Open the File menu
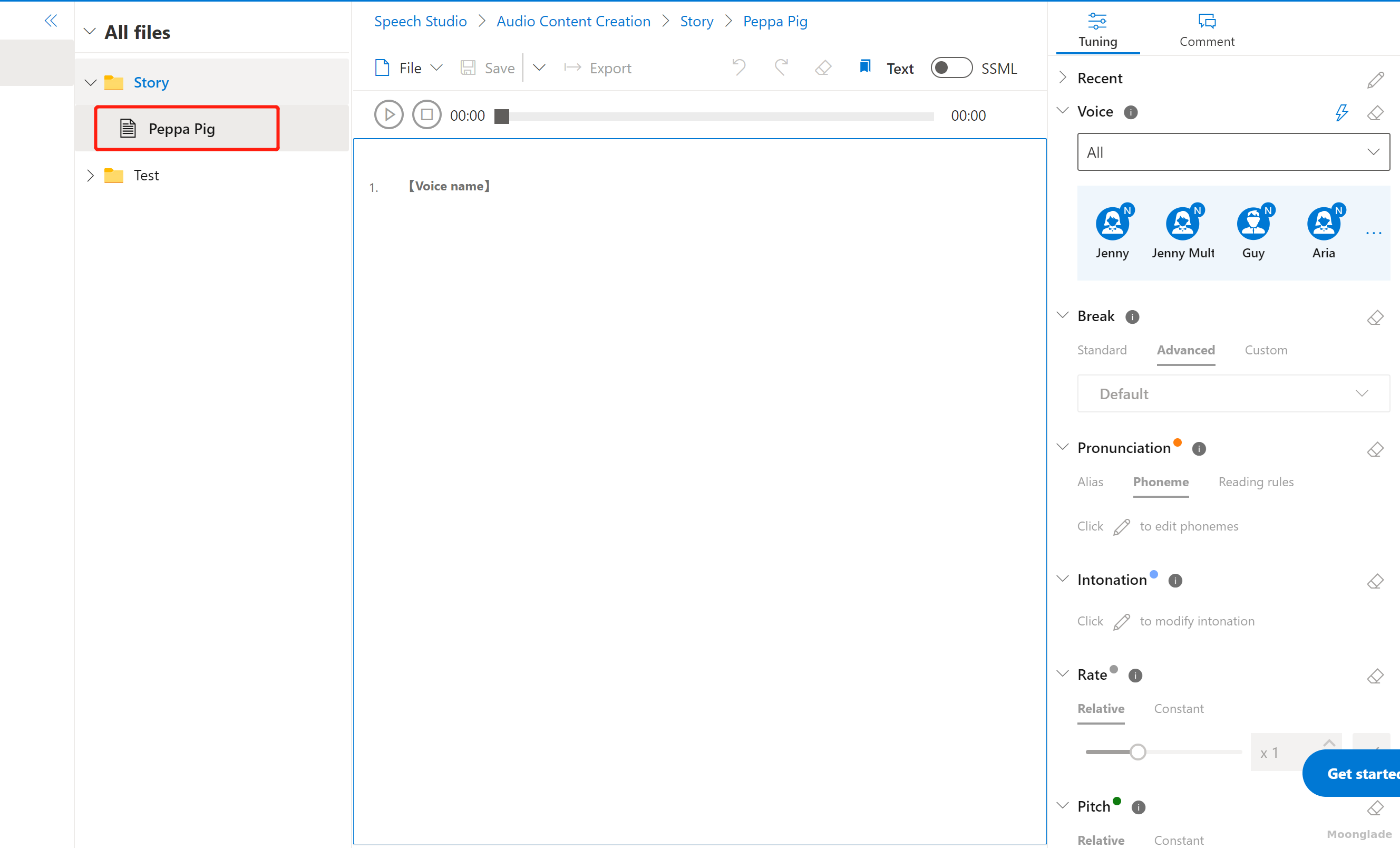 [408, 68]
